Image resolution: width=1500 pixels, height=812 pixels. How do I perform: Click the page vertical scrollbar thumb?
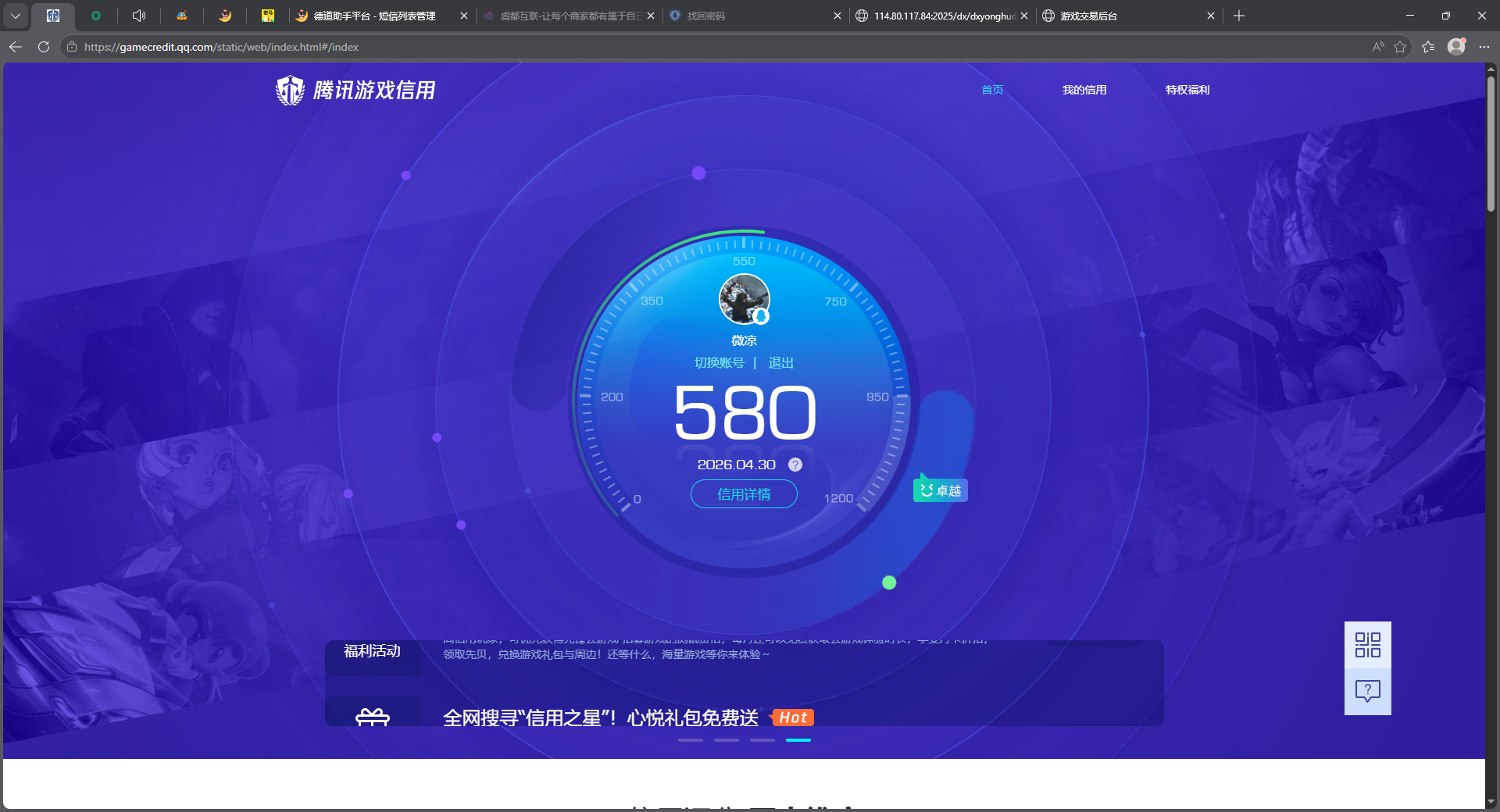[x=1491, y=144]
